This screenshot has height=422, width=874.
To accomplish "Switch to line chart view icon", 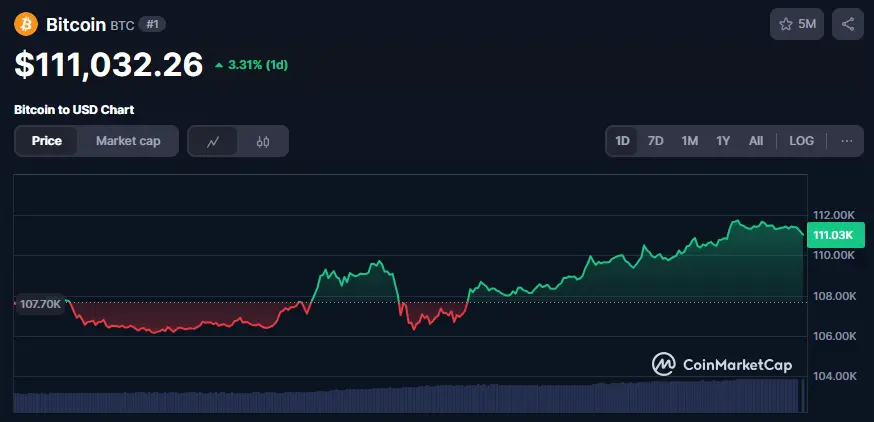I will coord(212,141).
